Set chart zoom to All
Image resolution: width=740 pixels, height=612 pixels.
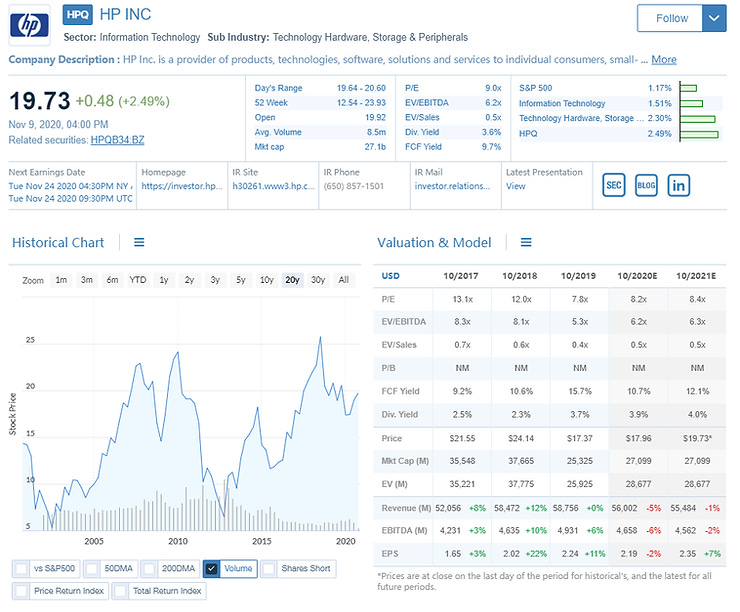(344, 280)
